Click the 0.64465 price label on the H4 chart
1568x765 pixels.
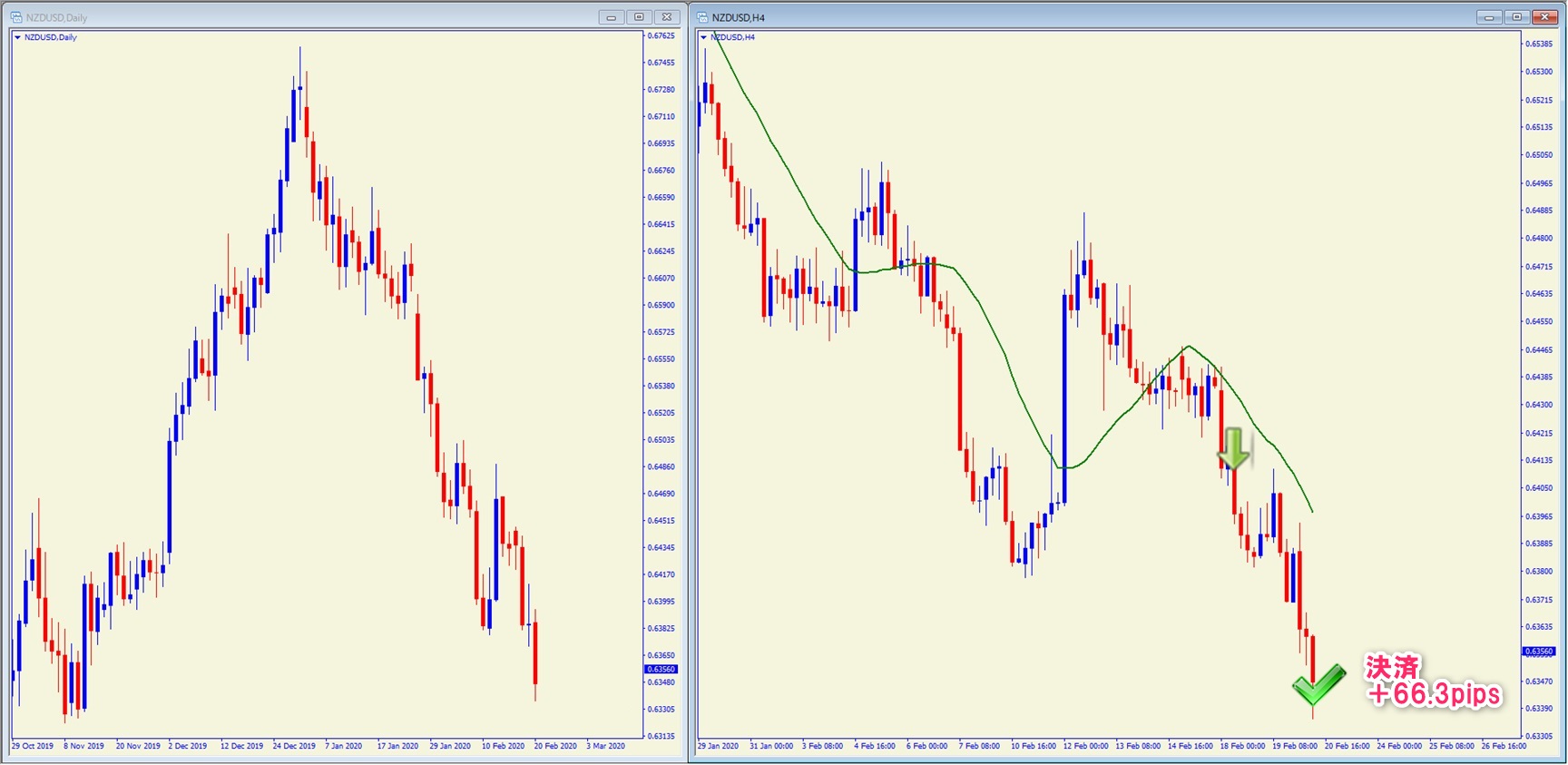coord(1539,349)
